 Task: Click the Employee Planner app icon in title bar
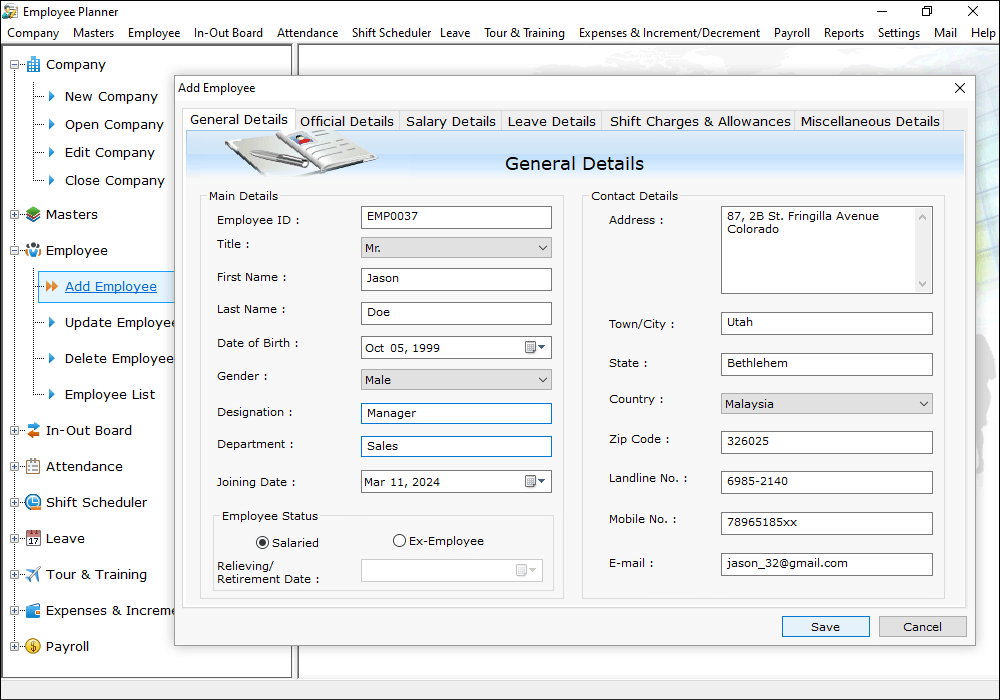click(x=10, y=11)
